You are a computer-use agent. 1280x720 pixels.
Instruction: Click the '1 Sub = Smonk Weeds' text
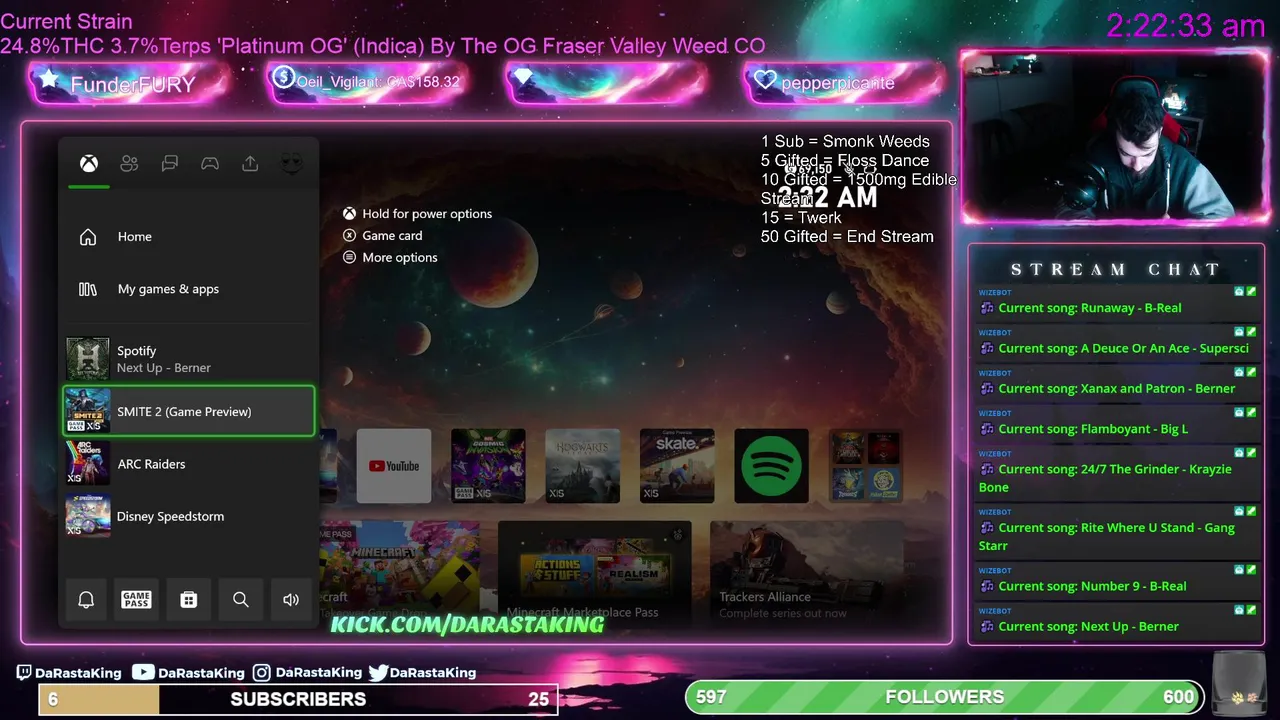point(845,142)
